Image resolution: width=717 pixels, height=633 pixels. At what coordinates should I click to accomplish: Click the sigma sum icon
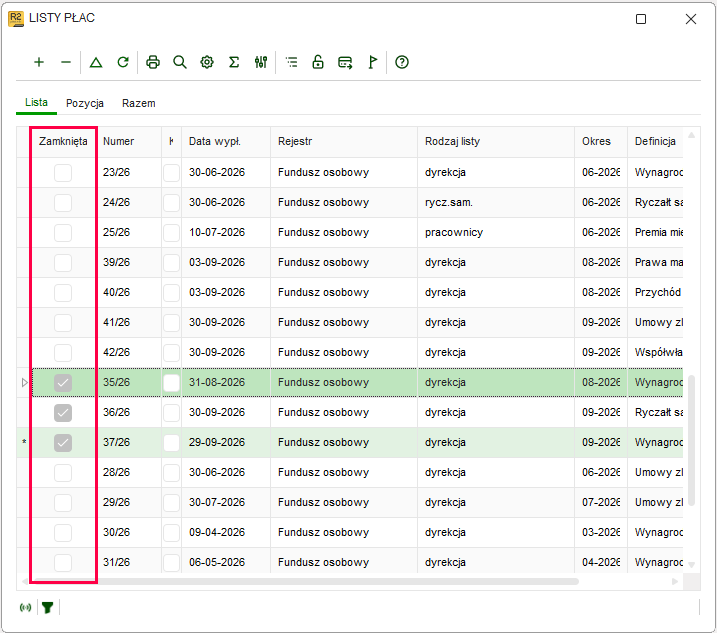click(234, 62)
